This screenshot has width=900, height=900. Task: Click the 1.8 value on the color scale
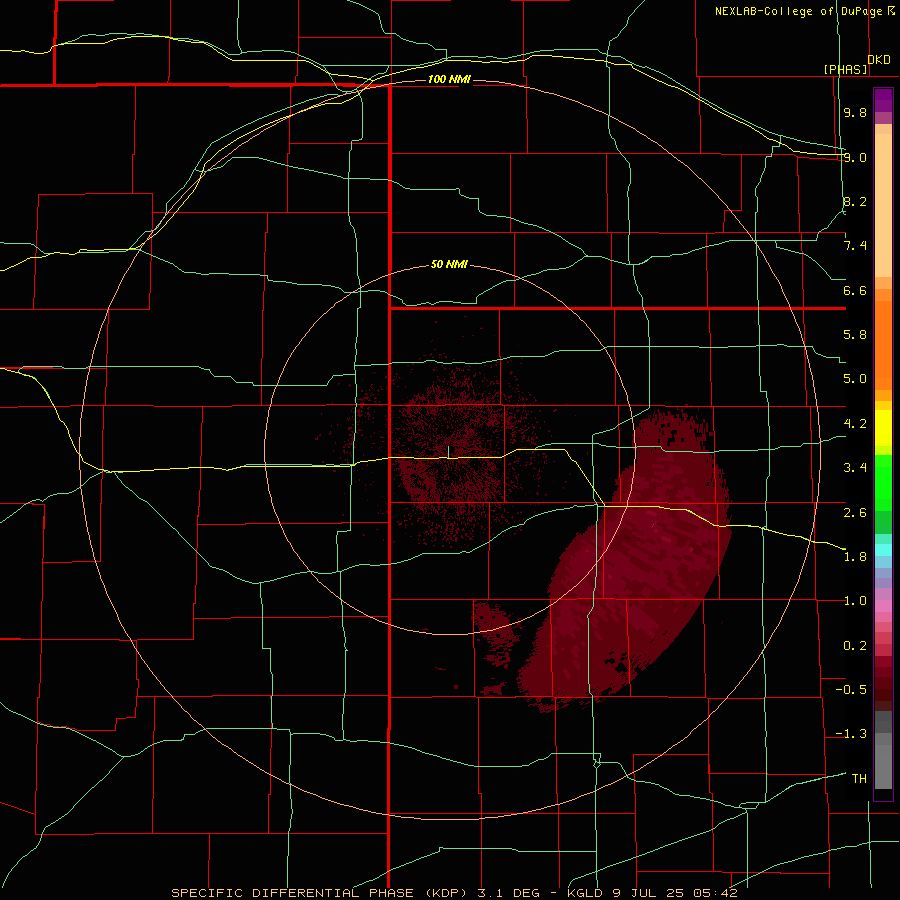click(x=855, y=557)
